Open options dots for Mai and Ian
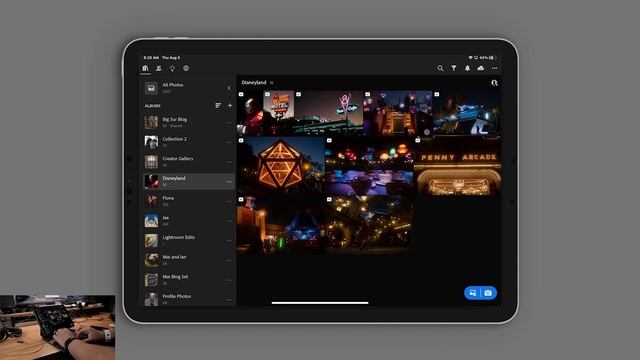This screenshot has height=360, width=640. coord(229,260)
